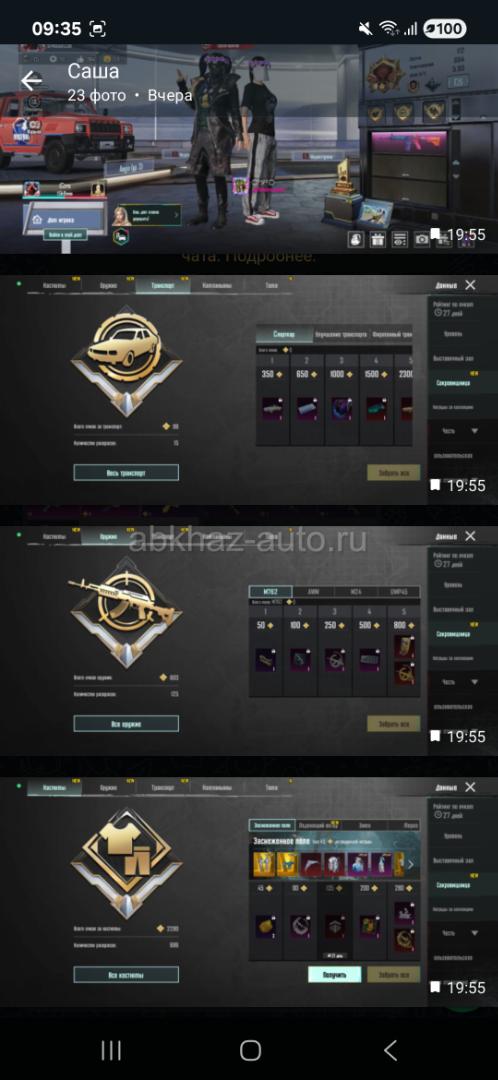
Task: Tap the Android back navigation chevron
Action: coord(390,1050)
